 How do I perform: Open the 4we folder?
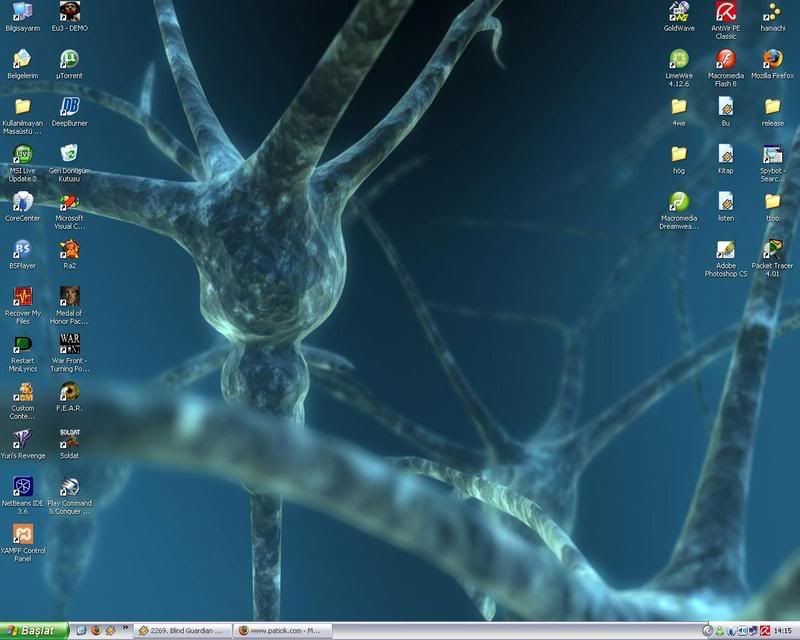tap(679, 112)
